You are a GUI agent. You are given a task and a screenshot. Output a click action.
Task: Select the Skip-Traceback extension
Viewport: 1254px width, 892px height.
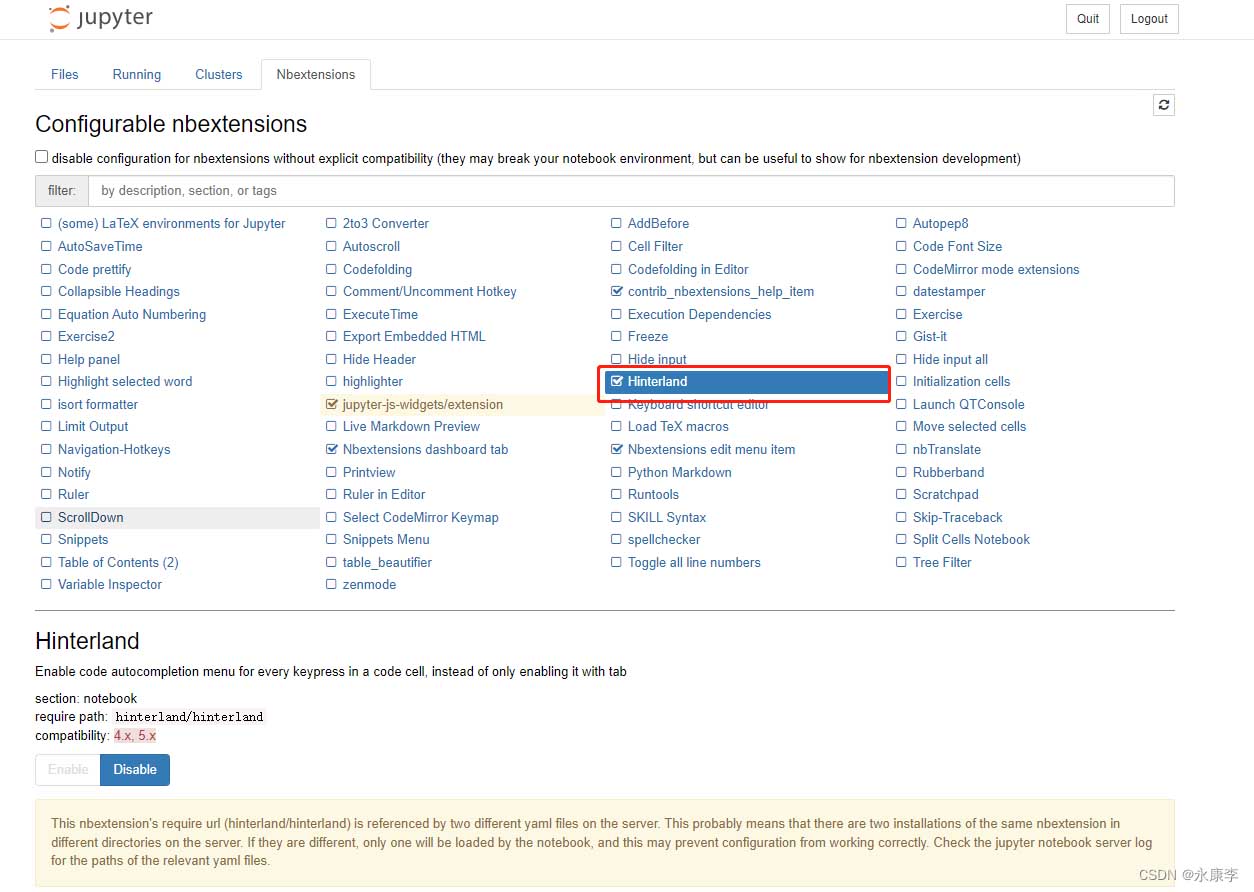pyautogui.click(x=957, y=518)
